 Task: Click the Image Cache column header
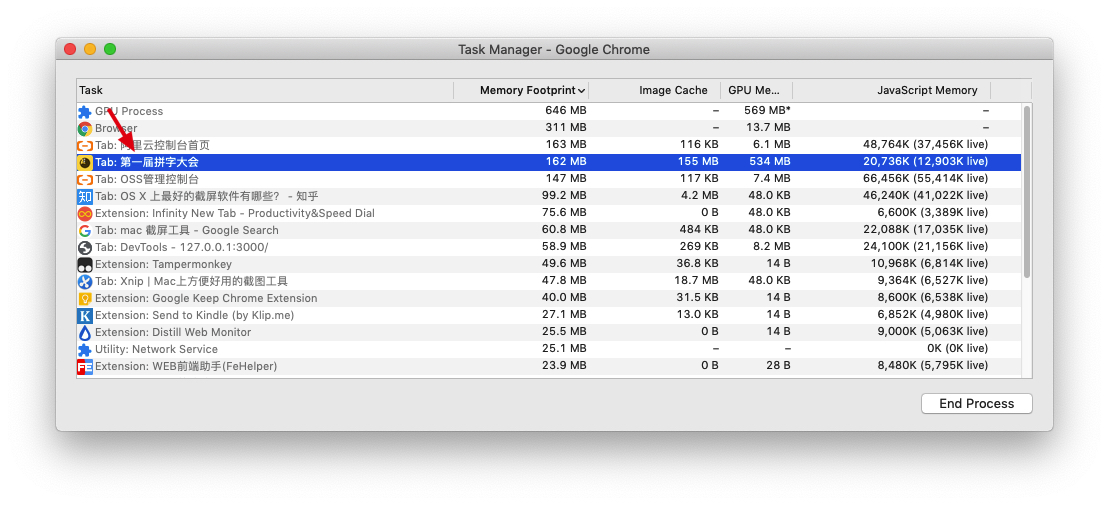click(x=673, y=90)
